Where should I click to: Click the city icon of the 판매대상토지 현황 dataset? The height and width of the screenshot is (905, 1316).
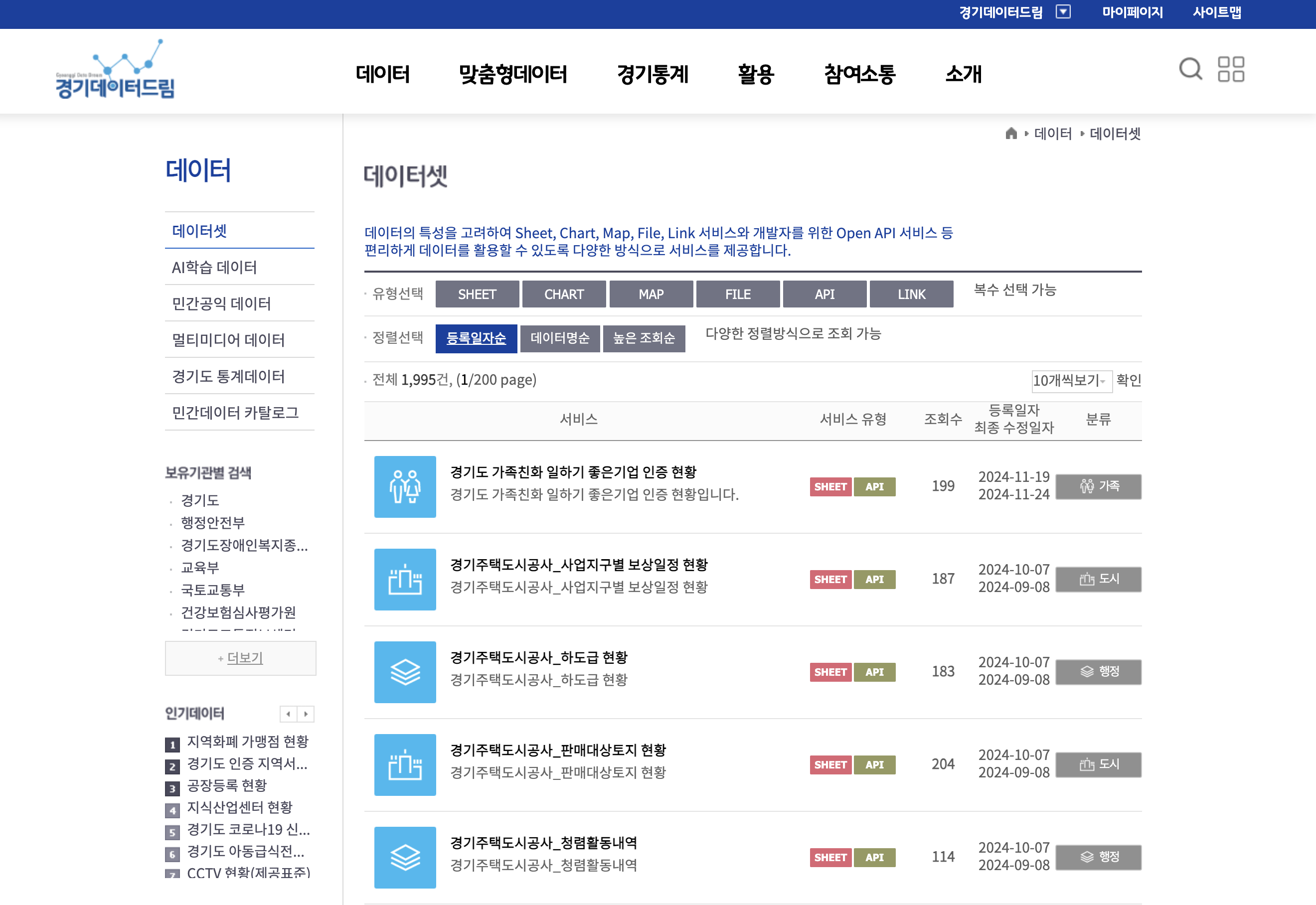click(x=405, y=765)
